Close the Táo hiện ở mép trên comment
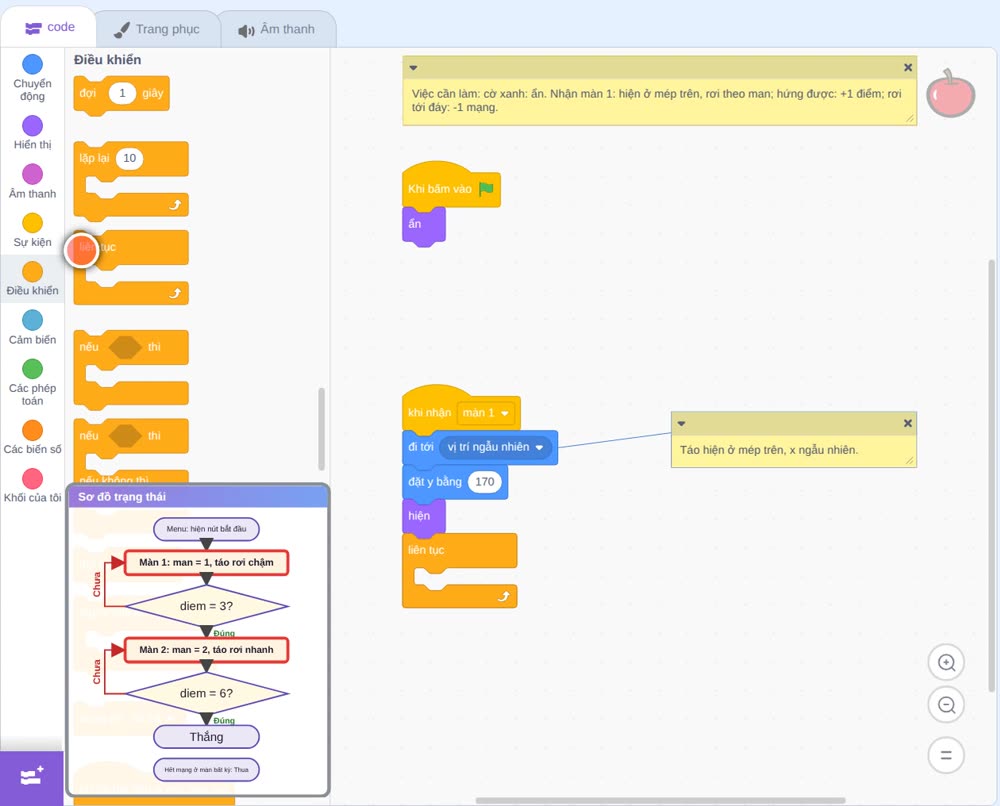The width and height of the screenshot is (1000, 806). point(908,423)
